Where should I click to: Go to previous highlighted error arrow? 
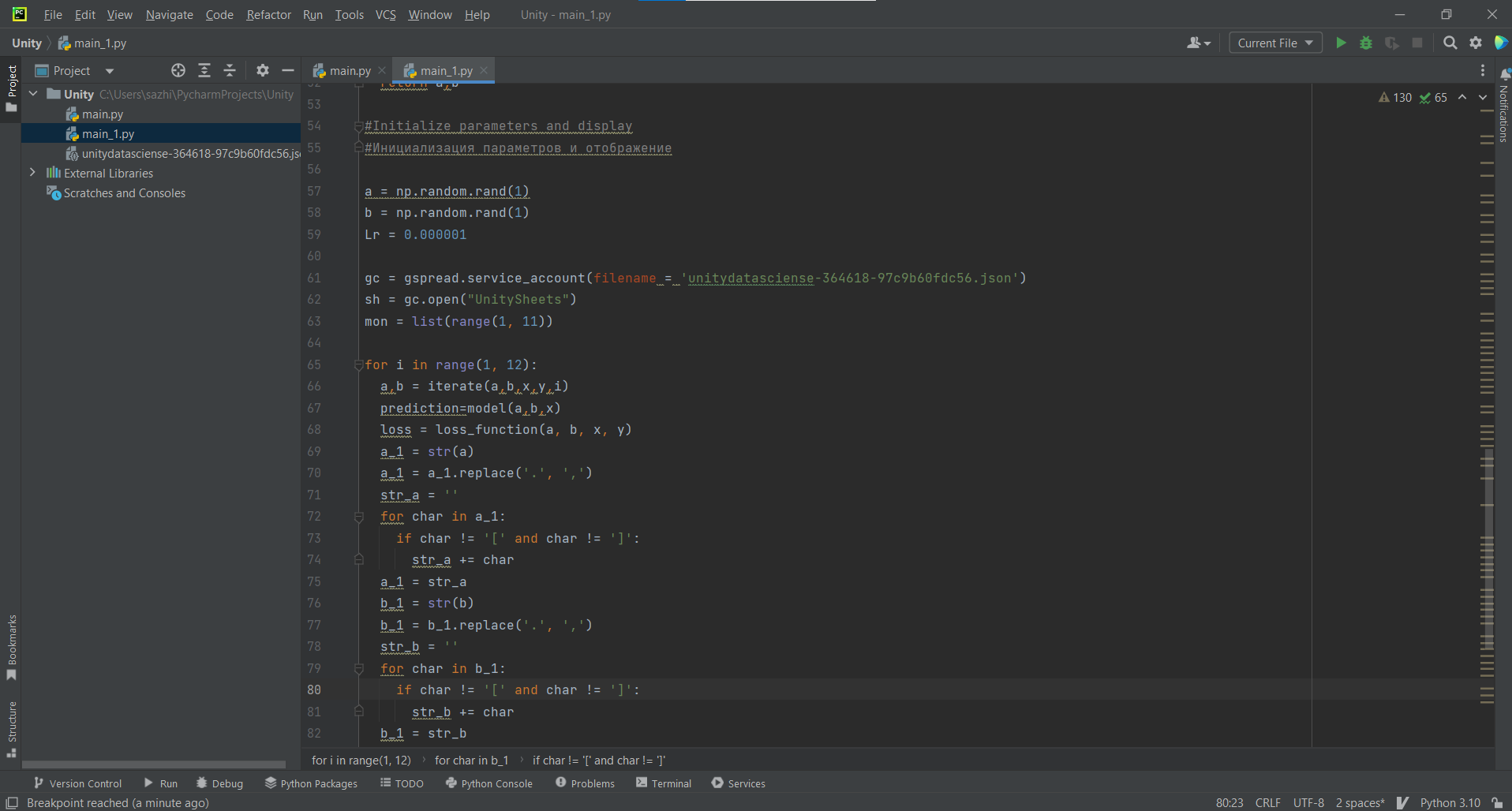[x=1462, y=98]
